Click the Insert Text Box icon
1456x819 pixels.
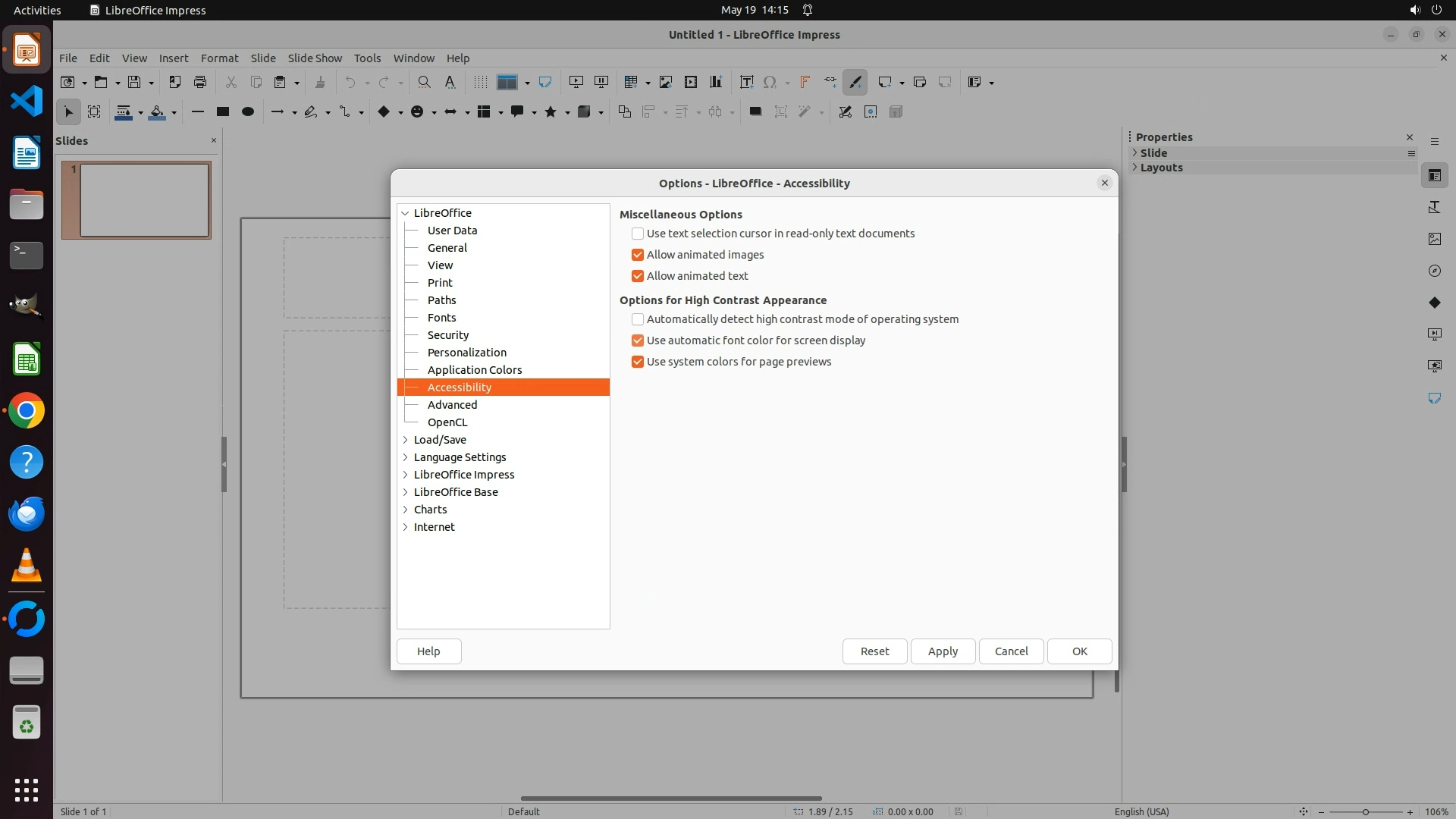[746, 82]
